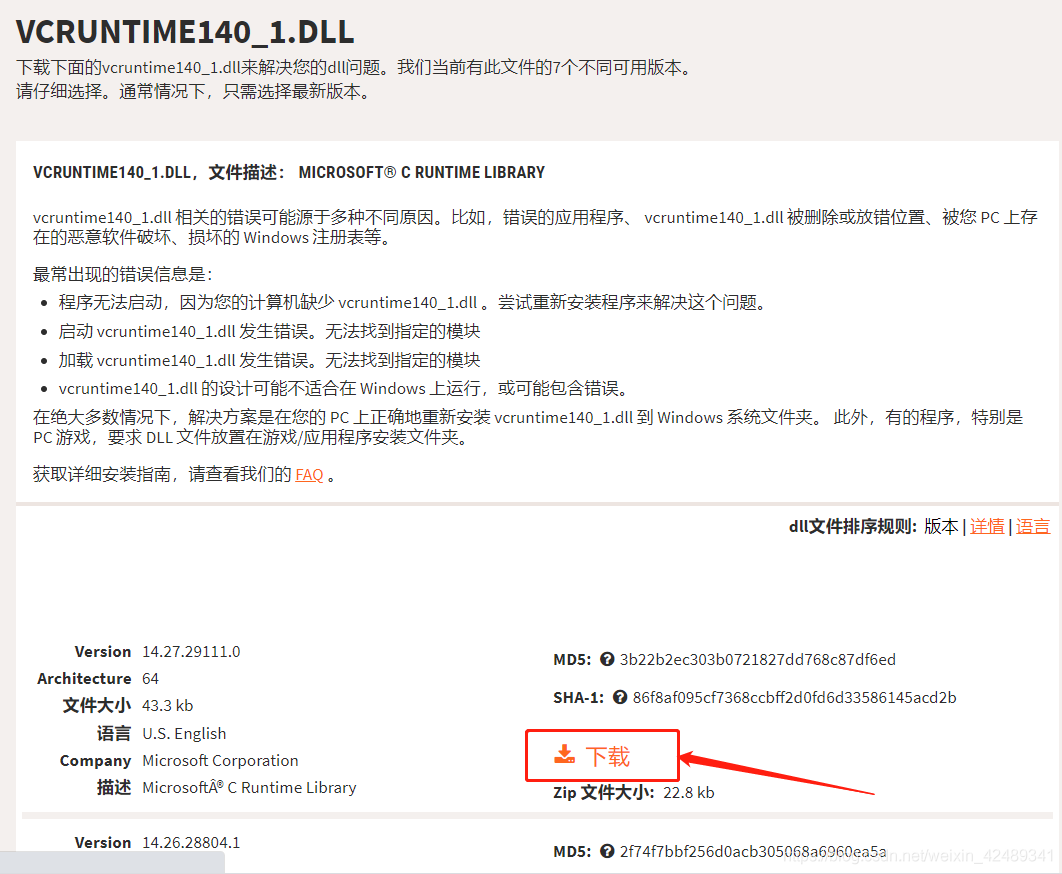This screenshot has height=874, width=1062.
Task: Sort dll files by 详情
Action: pyautogui.click(x=987, y=526)
